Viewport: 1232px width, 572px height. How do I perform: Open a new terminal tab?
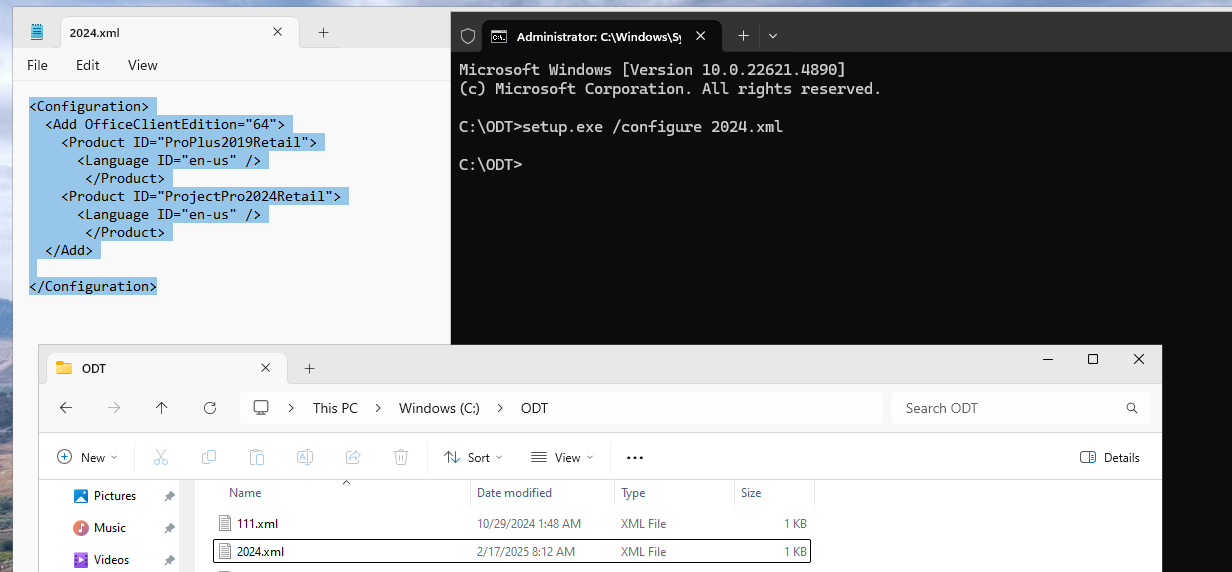(x=743, y=36)
